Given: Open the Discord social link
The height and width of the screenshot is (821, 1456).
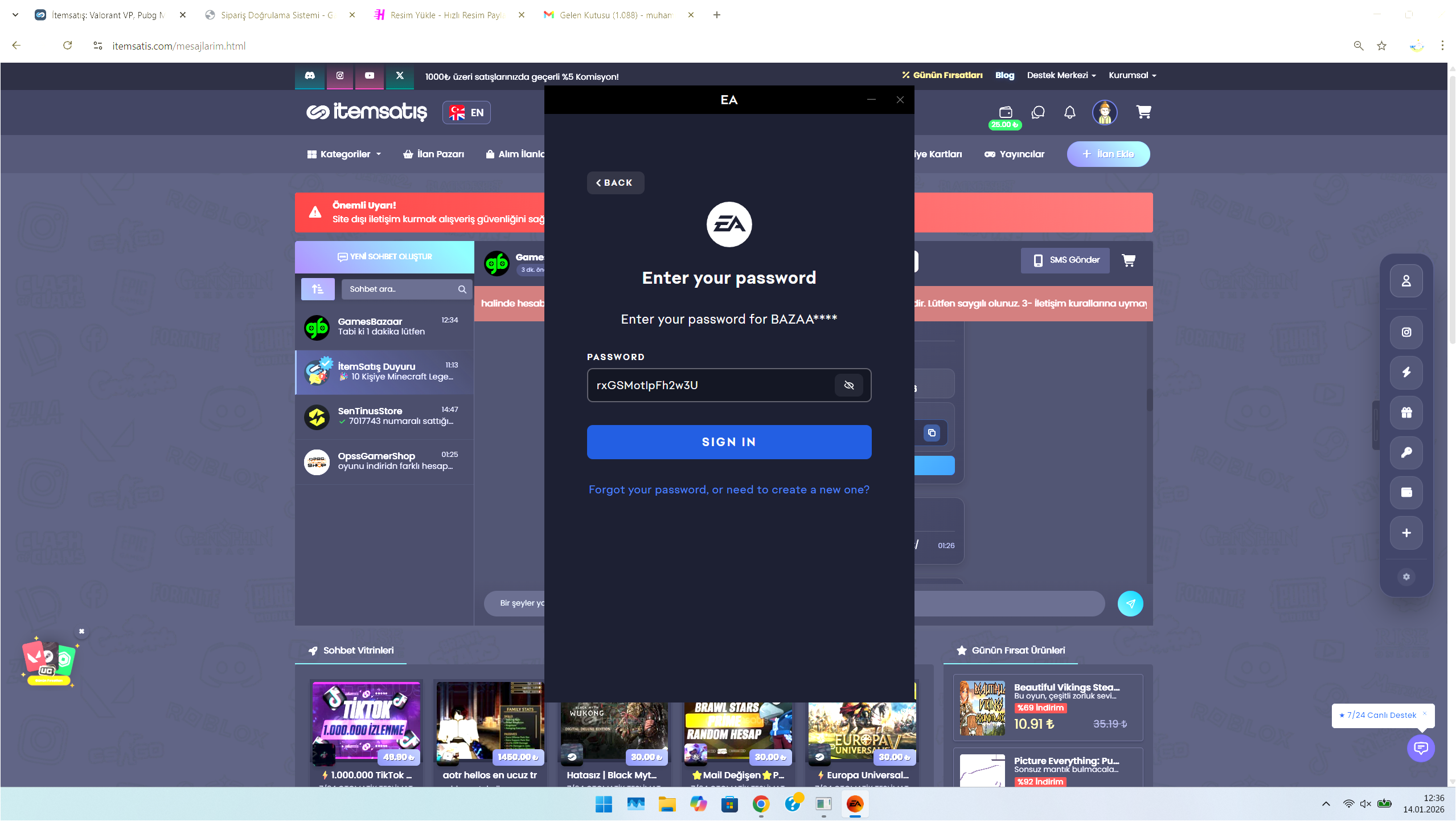Looking at the screenshot, I should point(310,76).
